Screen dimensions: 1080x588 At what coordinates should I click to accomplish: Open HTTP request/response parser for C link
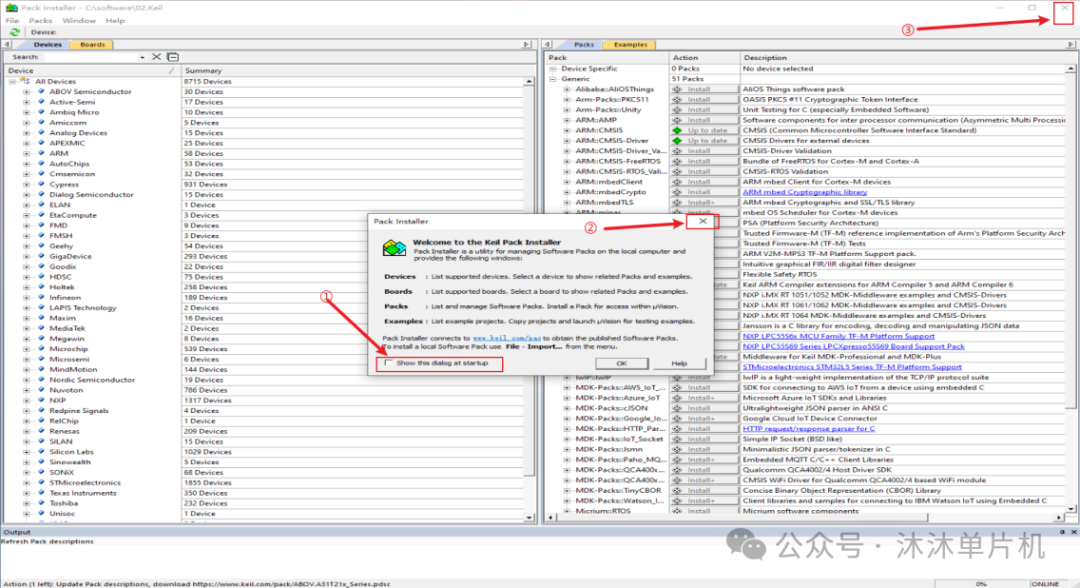pos(809,429)
